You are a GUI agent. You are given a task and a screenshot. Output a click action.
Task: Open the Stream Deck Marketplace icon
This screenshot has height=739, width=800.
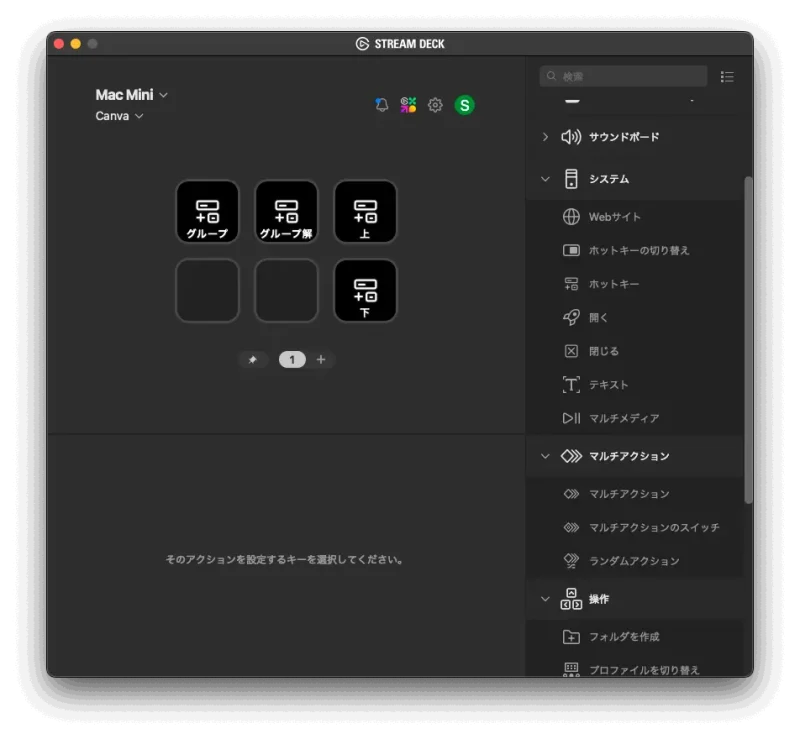(x=408, y=105)
